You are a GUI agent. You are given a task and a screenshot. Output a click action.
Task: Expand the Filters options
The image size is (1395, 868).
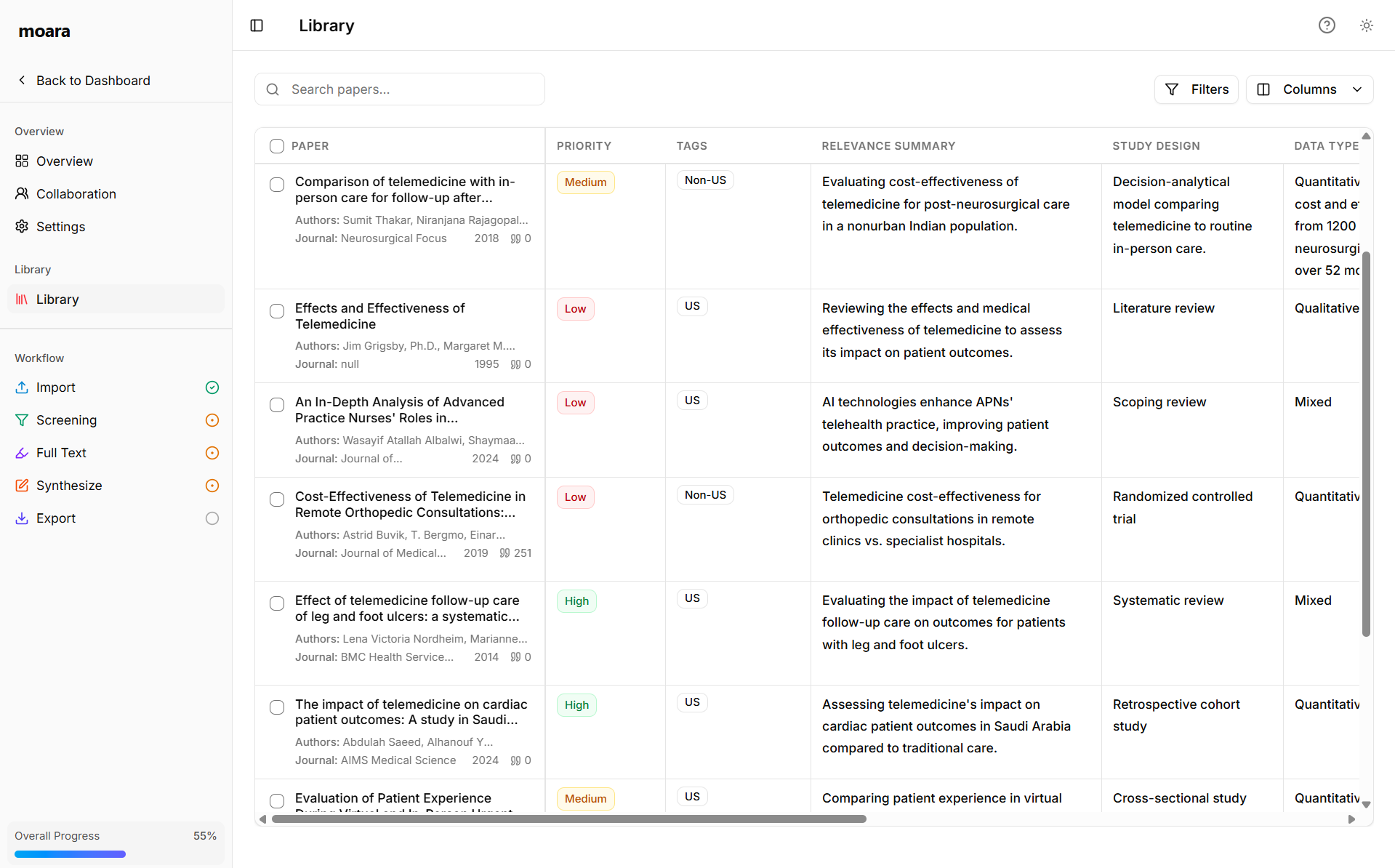[1196, 89]
